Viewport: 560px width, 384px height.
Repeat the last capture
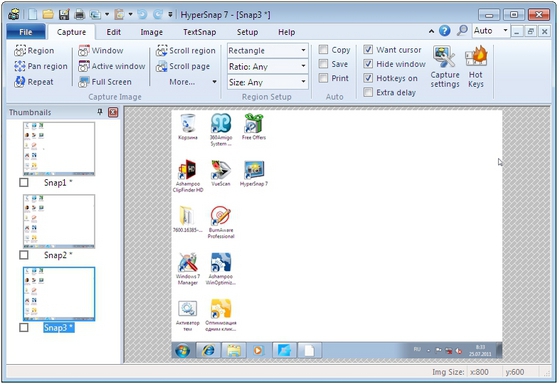33,82
